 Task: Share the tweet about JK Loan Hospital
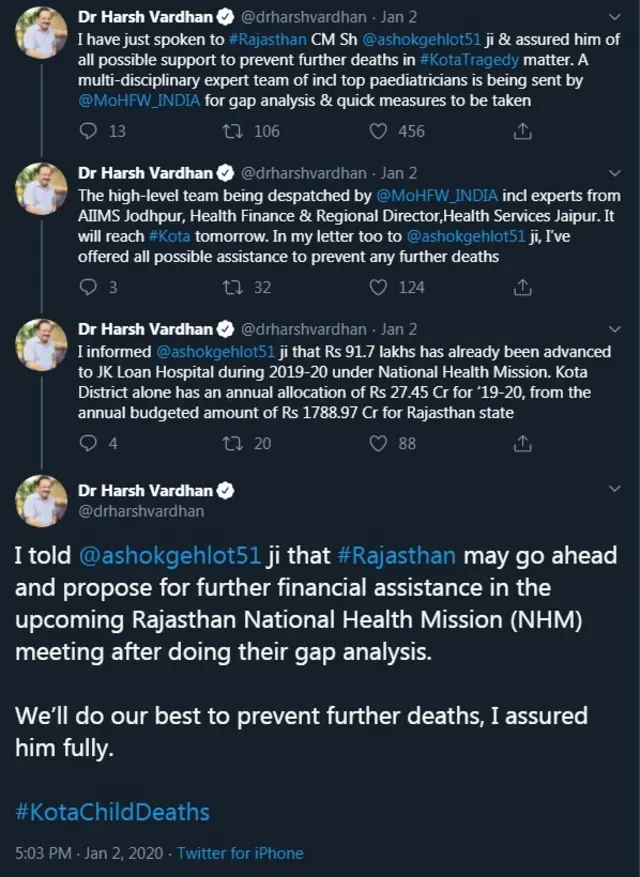pos(521,443)
